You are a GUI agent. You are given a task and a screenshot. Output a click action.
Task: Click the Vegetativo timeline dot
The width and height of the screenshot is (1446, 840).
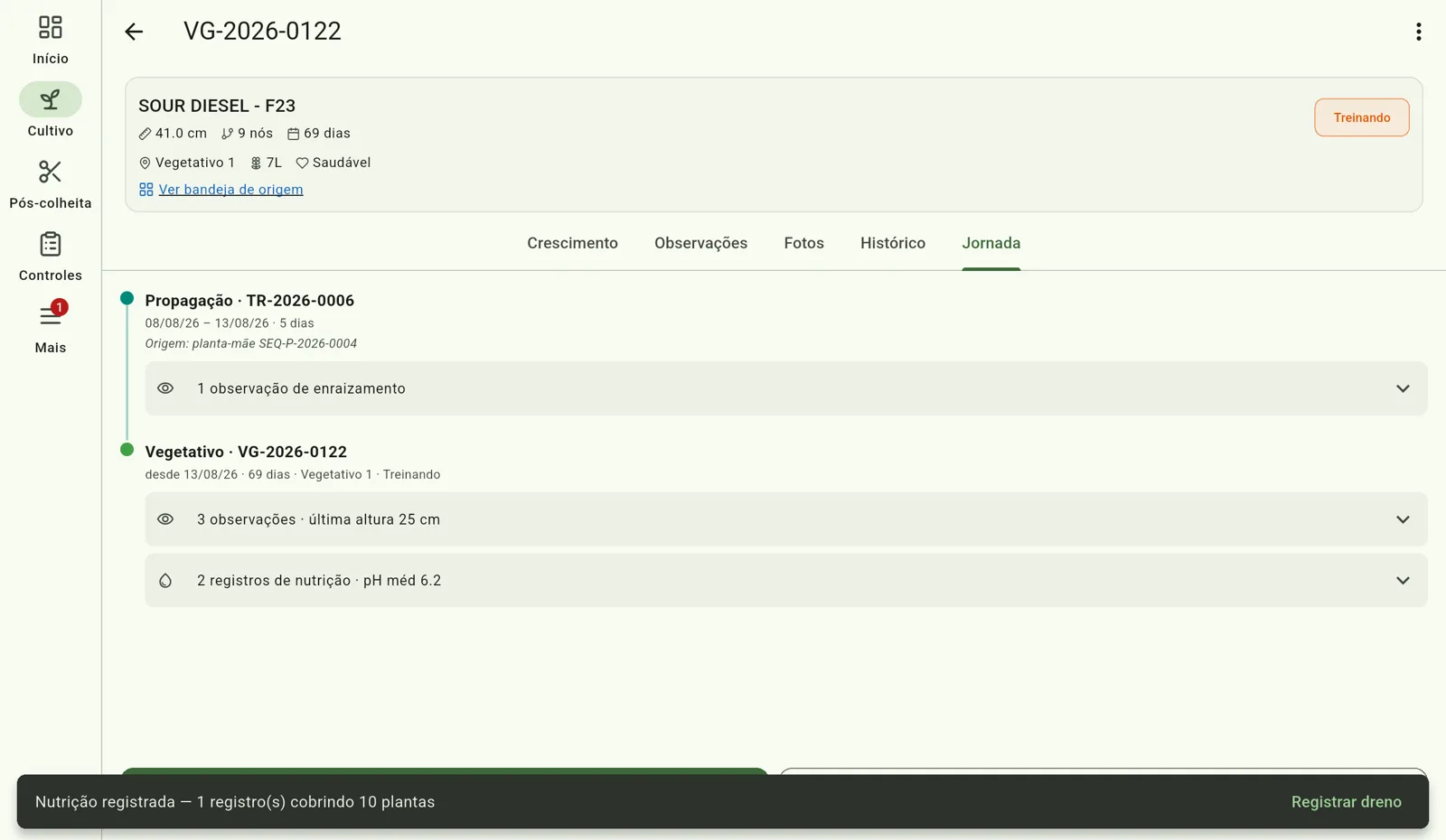coord(127,450)
